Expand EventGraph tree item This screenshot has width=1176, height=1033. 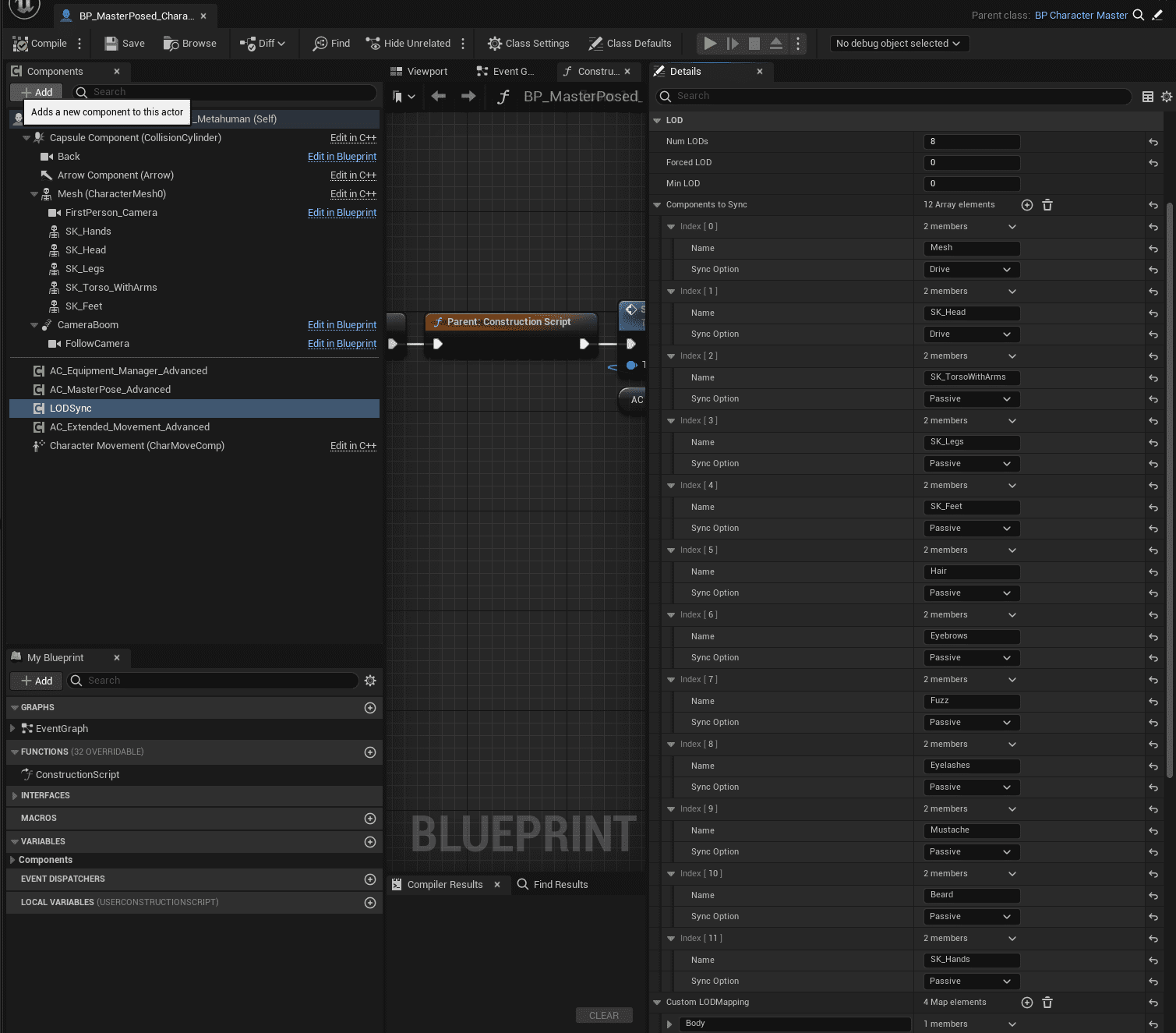pyautogui.click(x=12, y=729)
